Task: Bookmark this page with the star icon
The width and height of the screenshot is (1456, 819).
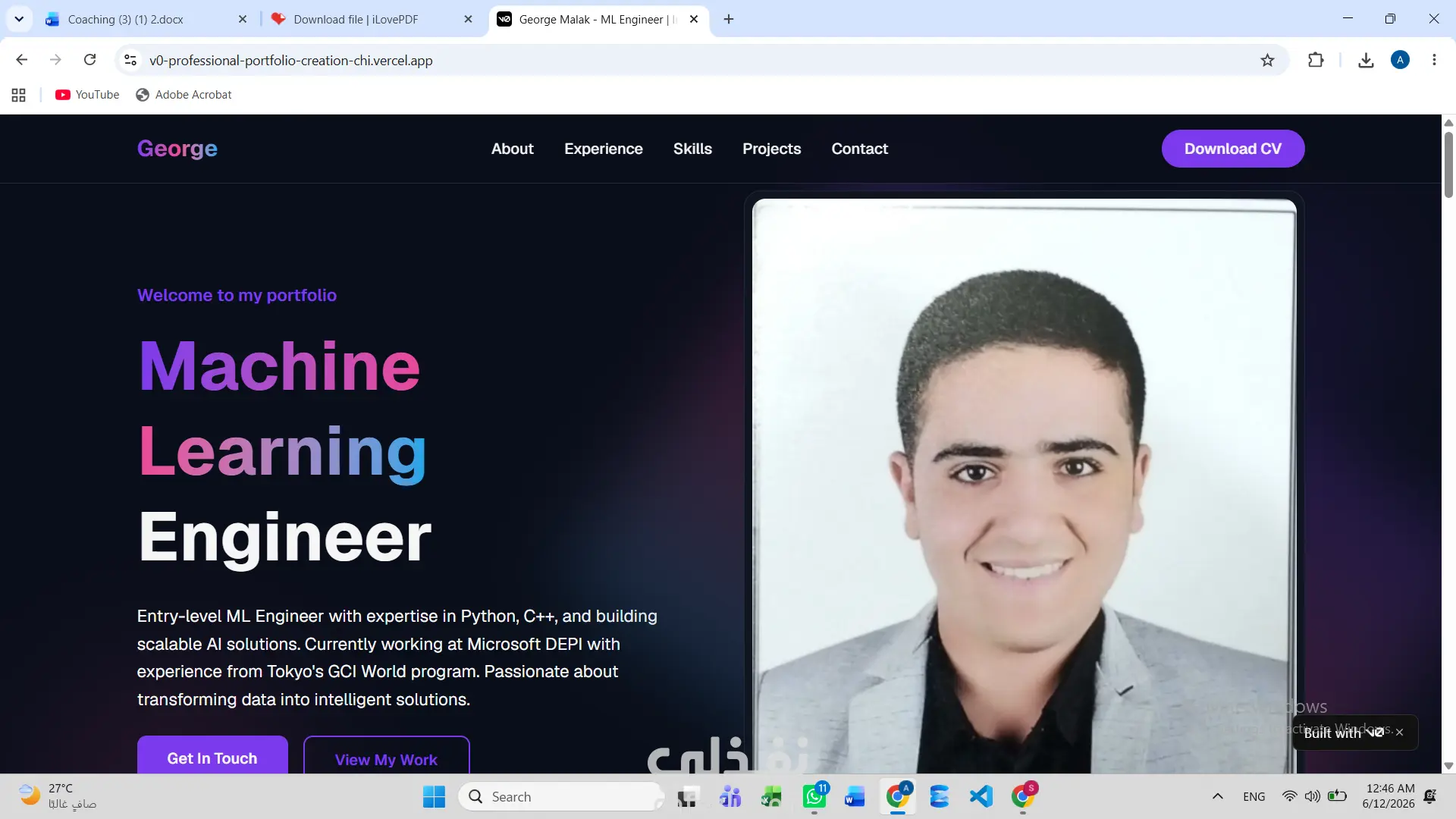Action: (x=1267, y=60)
